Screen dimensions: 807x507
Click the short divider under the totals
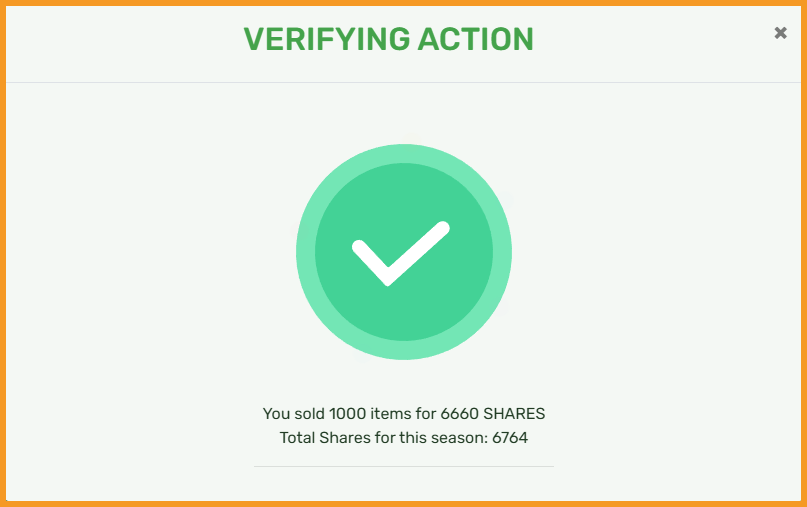point(404,466)
